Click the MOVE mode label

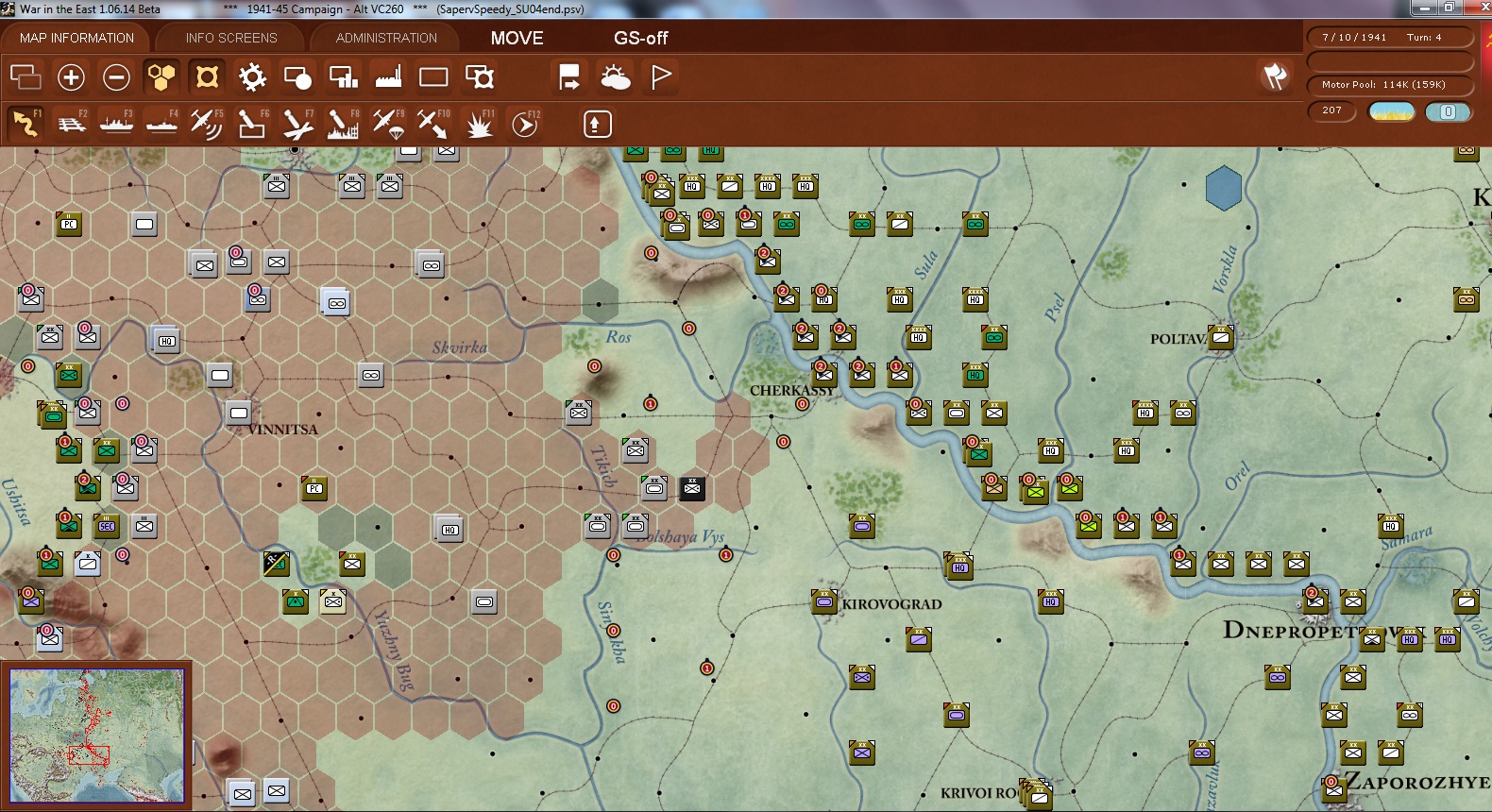point(517,38)
